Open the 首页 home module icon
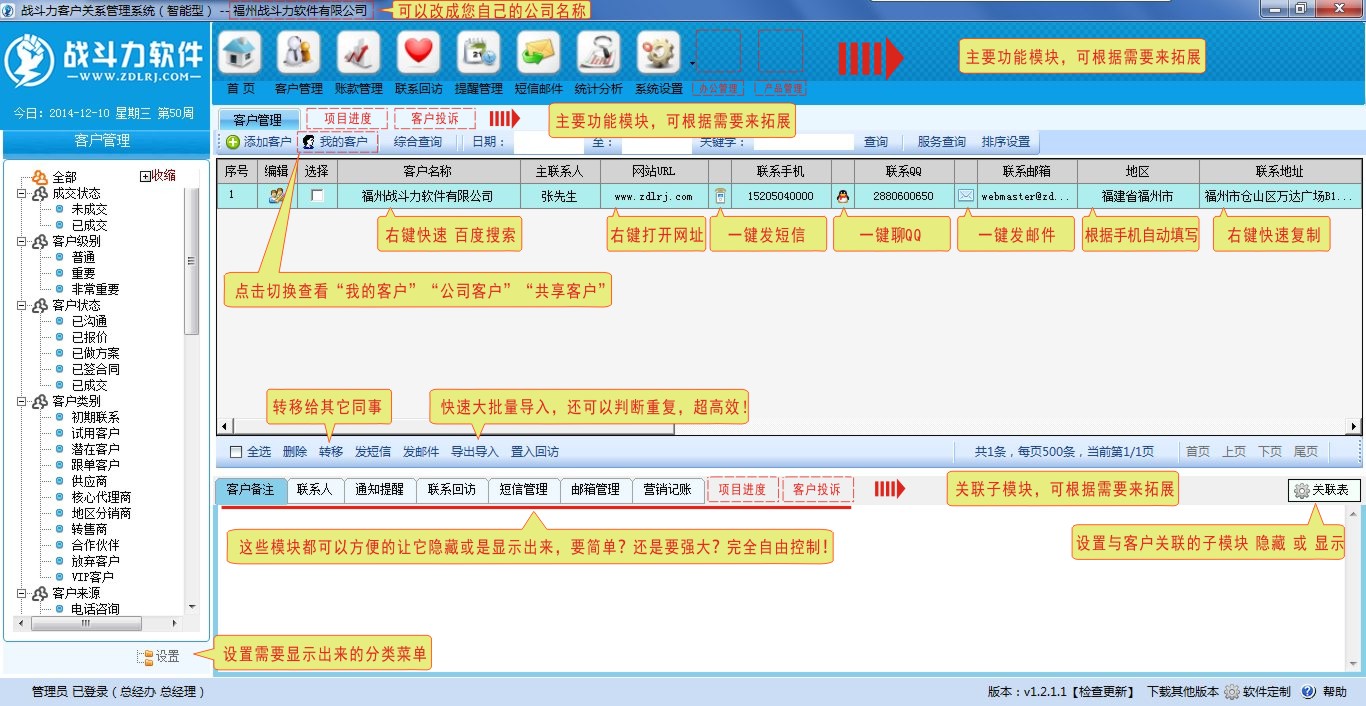 [x=240, y=53]
